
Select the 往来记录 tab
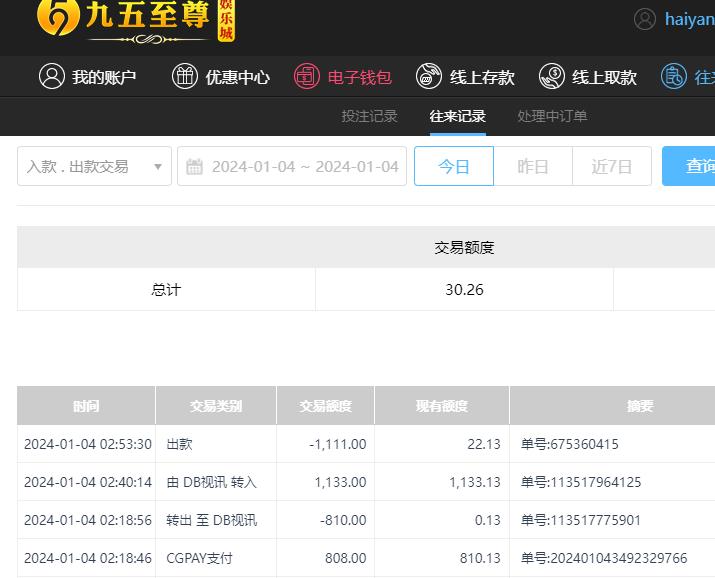[x=457, y=116]
